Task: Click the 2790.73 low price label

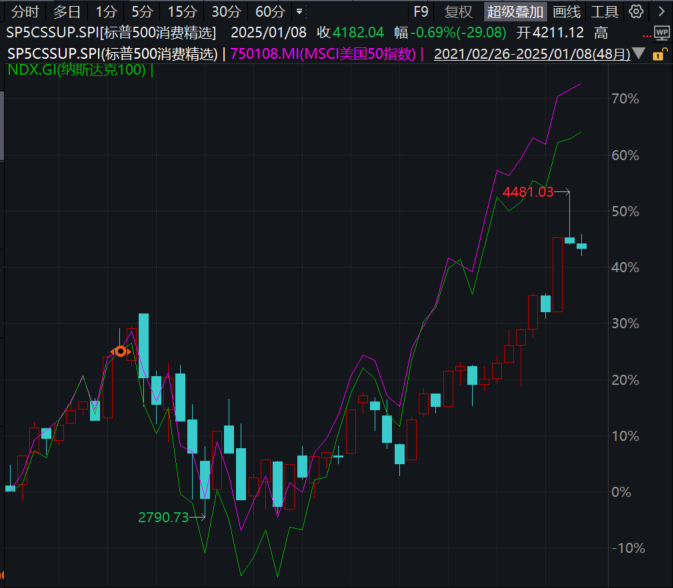Action: coord(161,517)
